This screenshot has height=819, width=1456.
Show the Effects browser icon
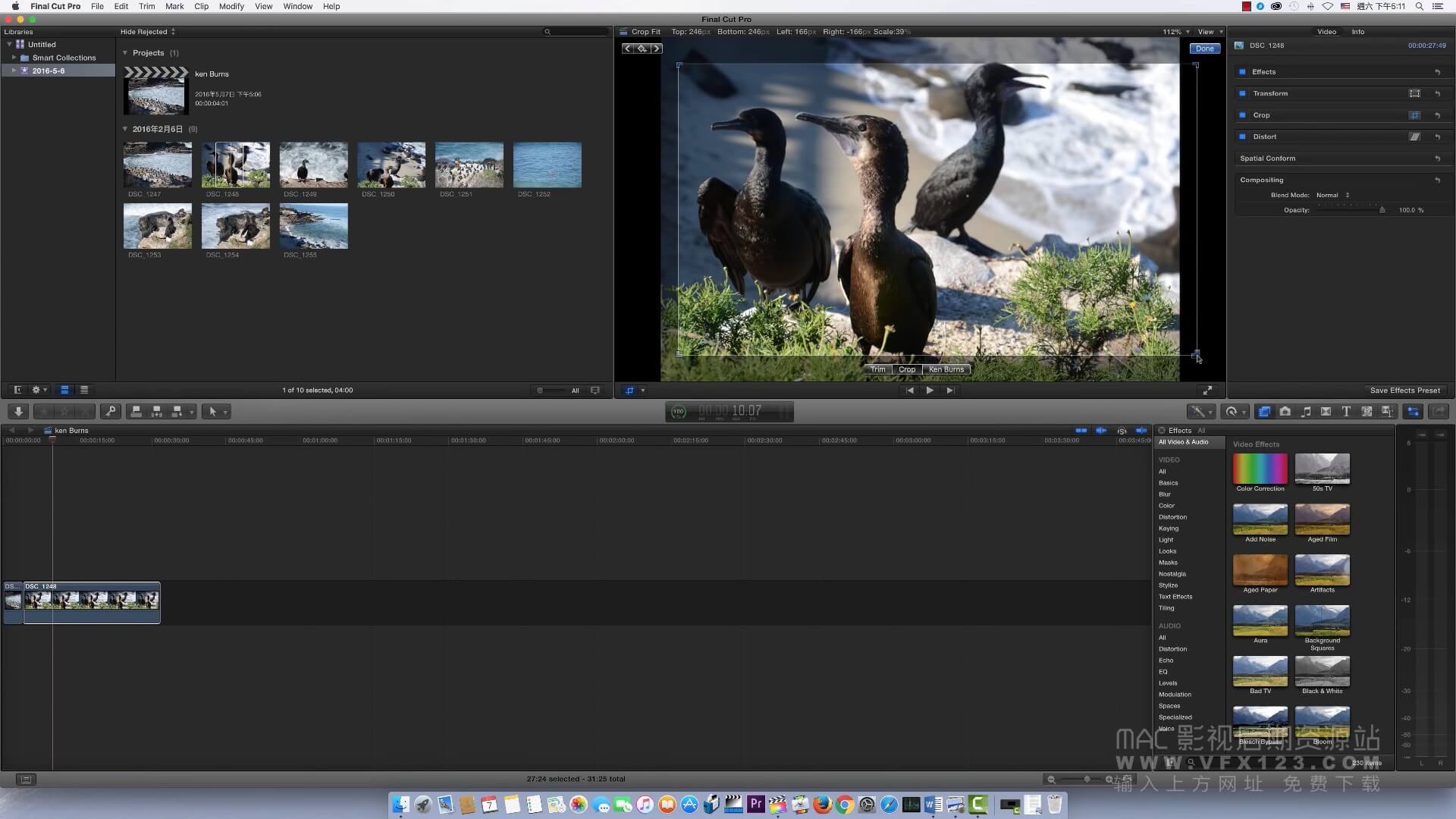pos(1264,412)
